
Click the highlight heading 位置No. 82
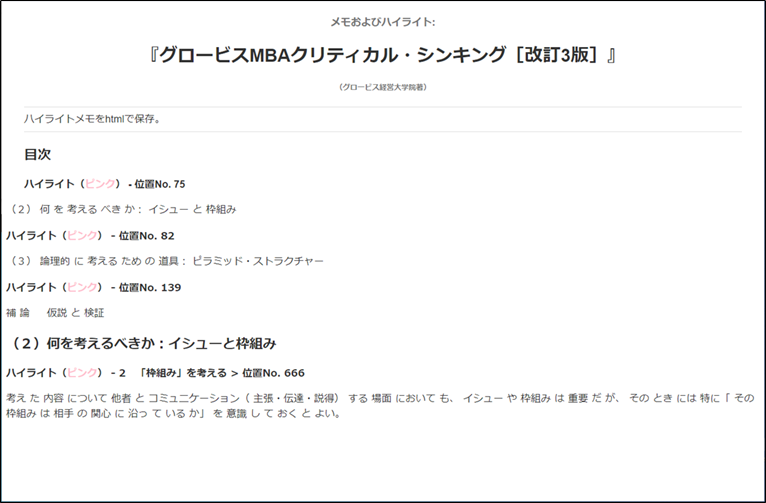click(90, 236)
